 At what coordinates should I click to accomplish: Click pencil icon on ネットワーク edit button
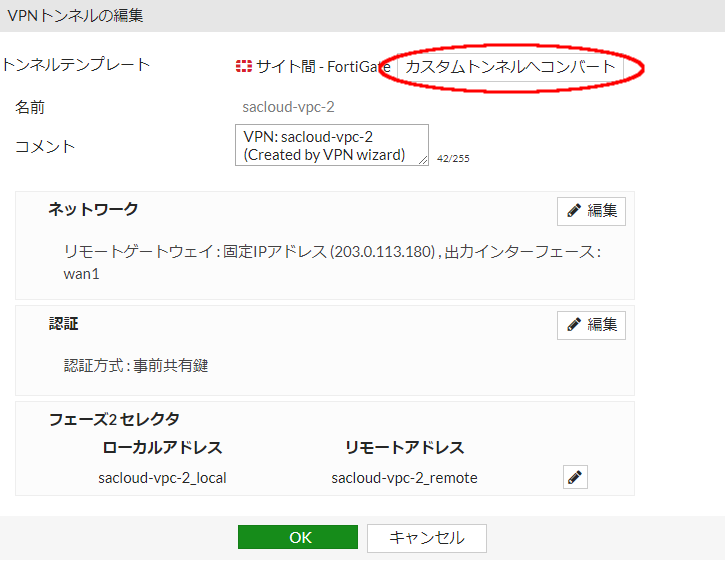pos(574,211)
